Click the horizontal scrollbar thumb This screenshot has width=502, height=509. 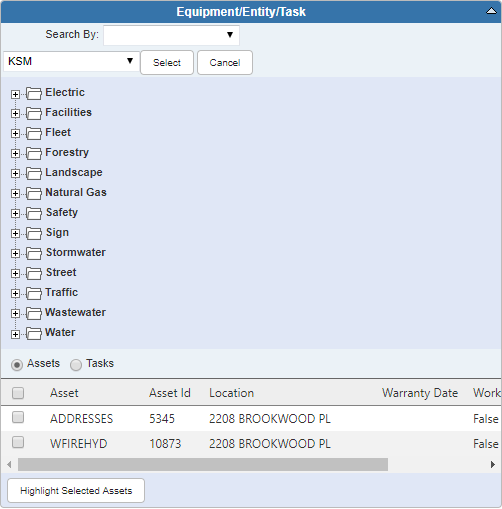click(203, 464)
